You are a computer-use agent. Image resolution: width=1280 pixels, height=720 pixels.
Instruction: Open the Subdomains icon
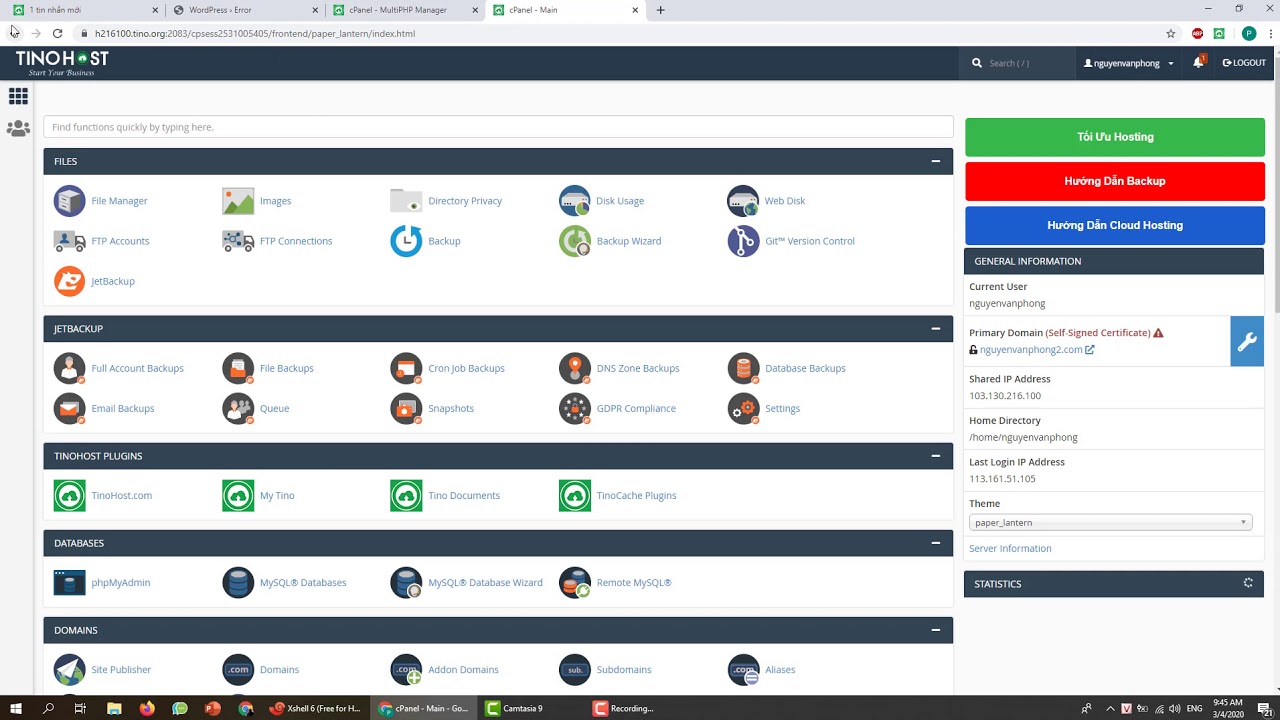coord(575,669)
